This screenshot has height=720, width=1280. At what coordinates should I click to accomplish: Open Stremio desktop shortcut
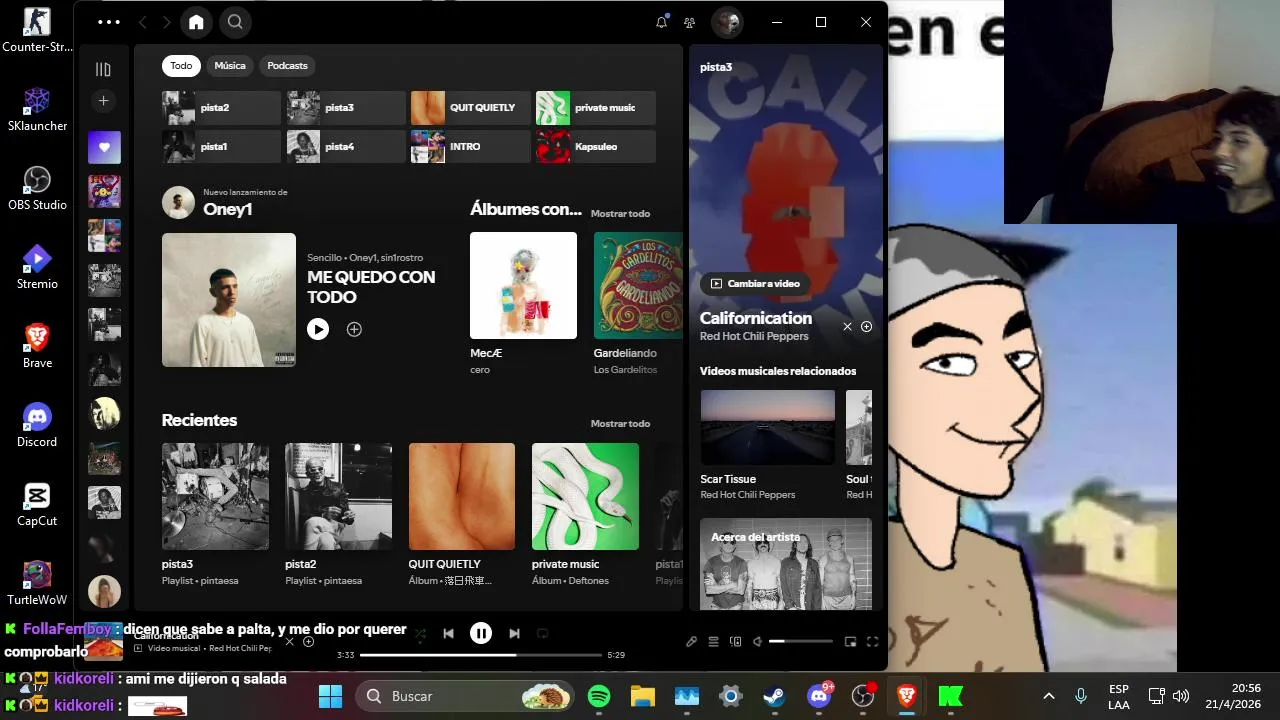(37, 266)
